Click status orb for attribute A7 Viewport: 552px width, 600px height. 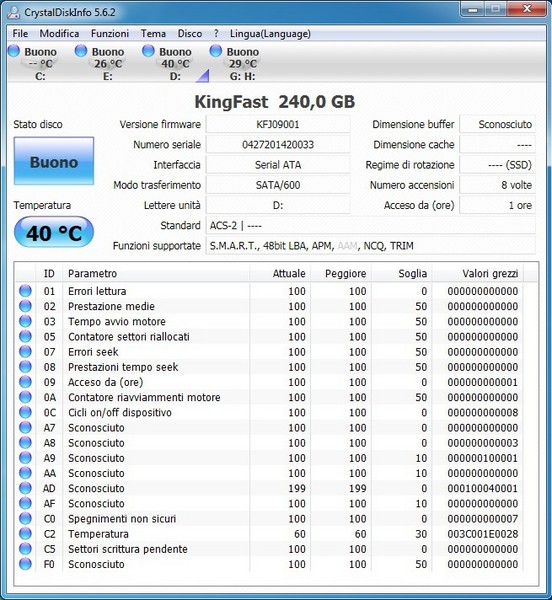[x=25, y=427]
